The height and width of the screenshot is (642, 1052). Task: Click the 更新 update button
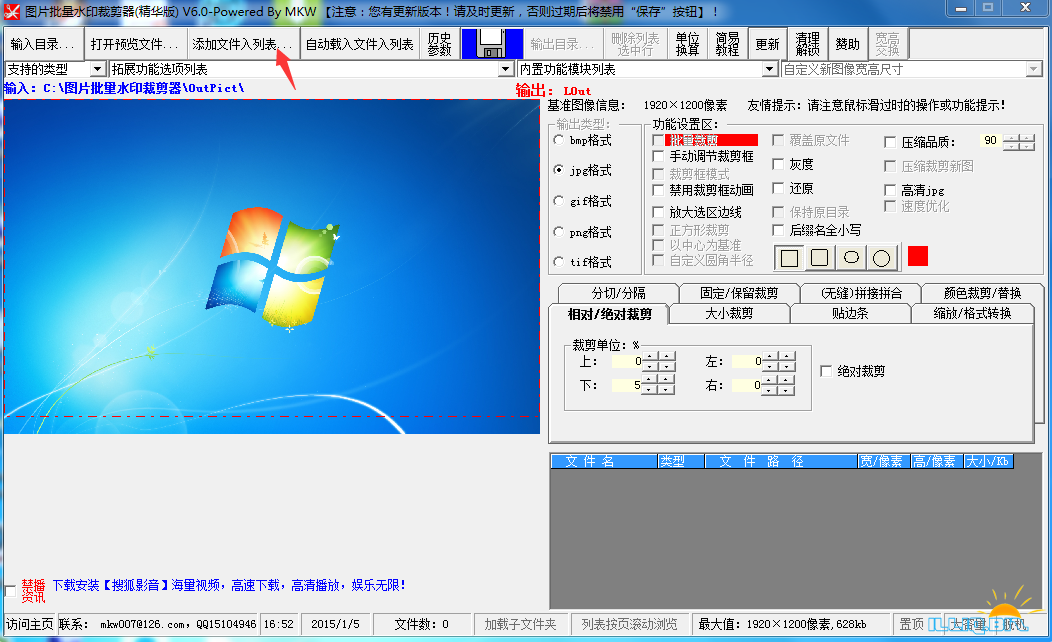pyautogui.click(x=768, y=44)
